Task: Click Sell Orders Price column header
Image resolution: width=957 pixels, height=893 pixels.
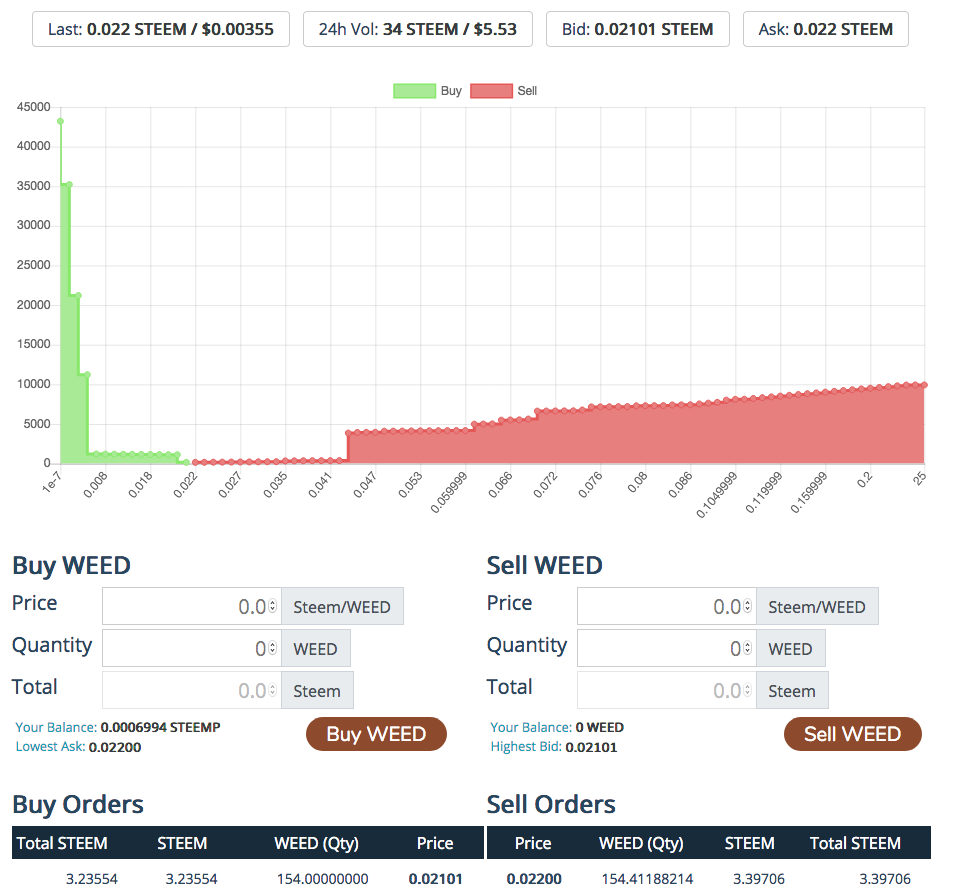Action: 533,844
